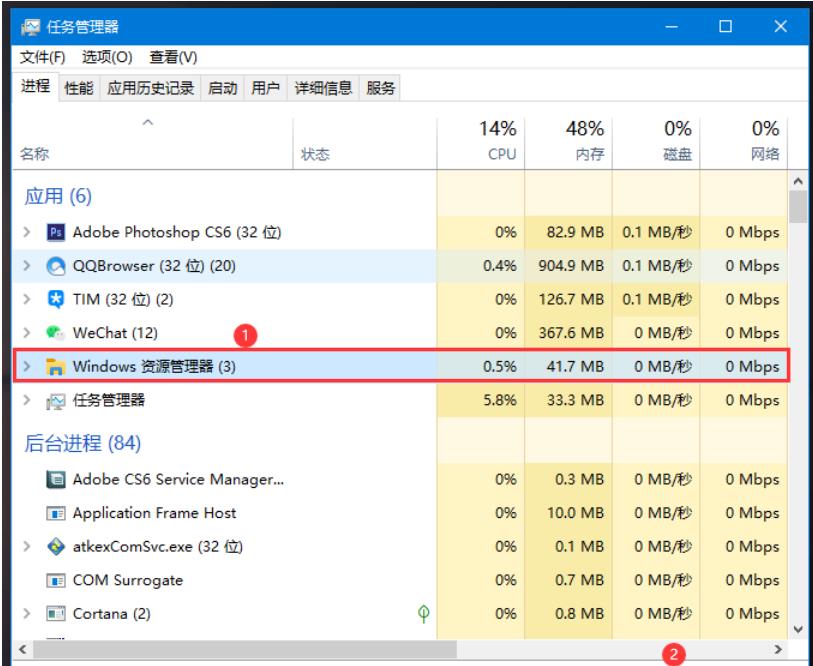Click the WeChat app icon

55,332
